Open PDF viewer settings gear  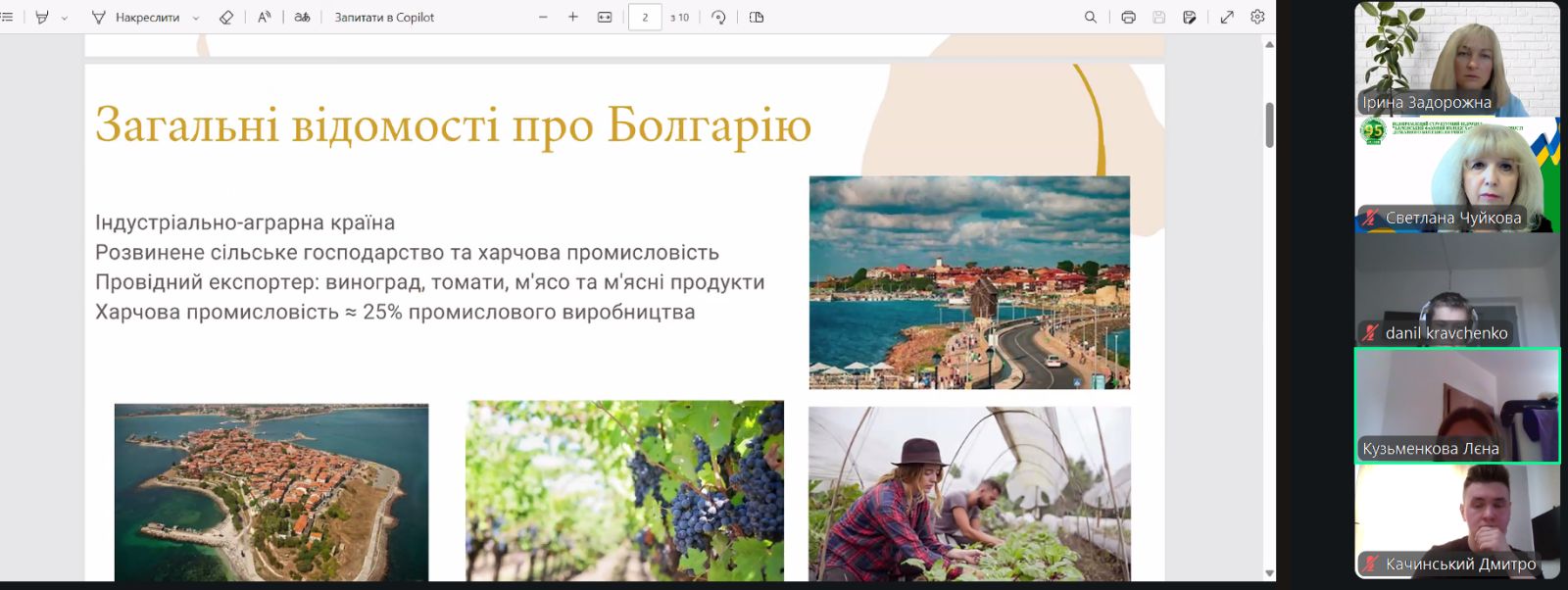[1257, 17]
